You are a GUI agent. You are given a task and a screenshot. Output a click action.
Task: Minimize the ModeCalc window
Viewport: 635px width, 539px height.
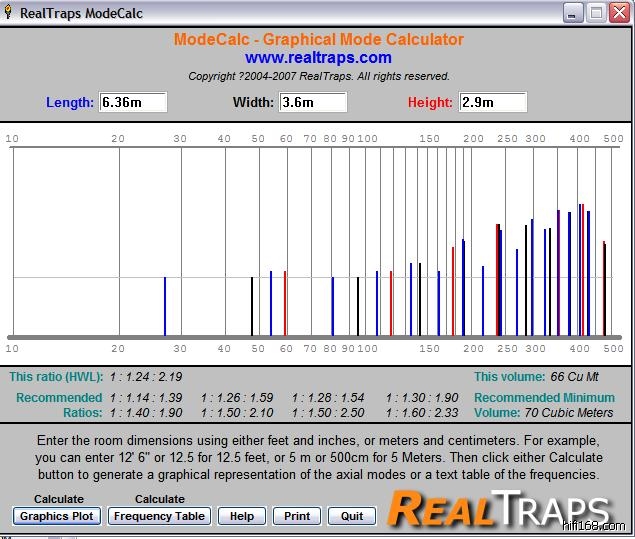pyautogui.click(x=572, y=12)
